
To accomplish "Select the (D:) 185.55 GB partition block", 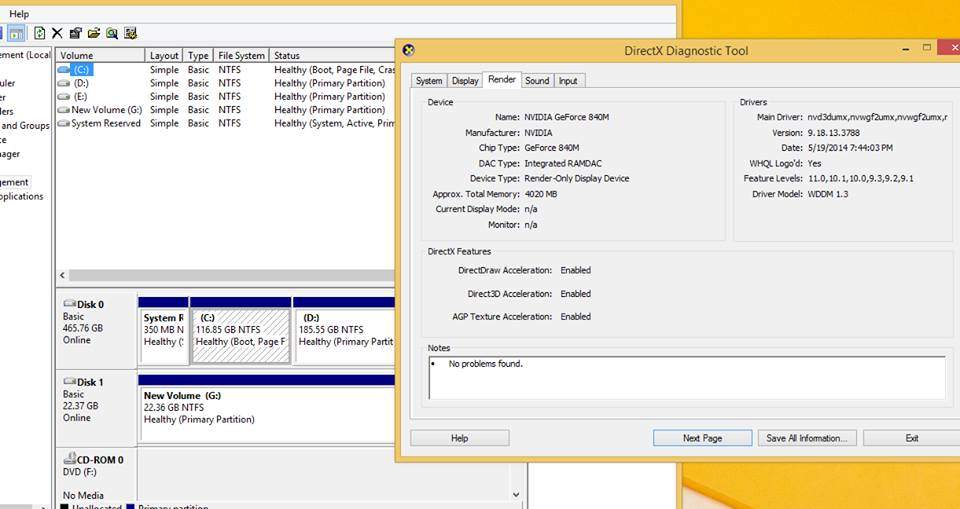I will point(344,331).
